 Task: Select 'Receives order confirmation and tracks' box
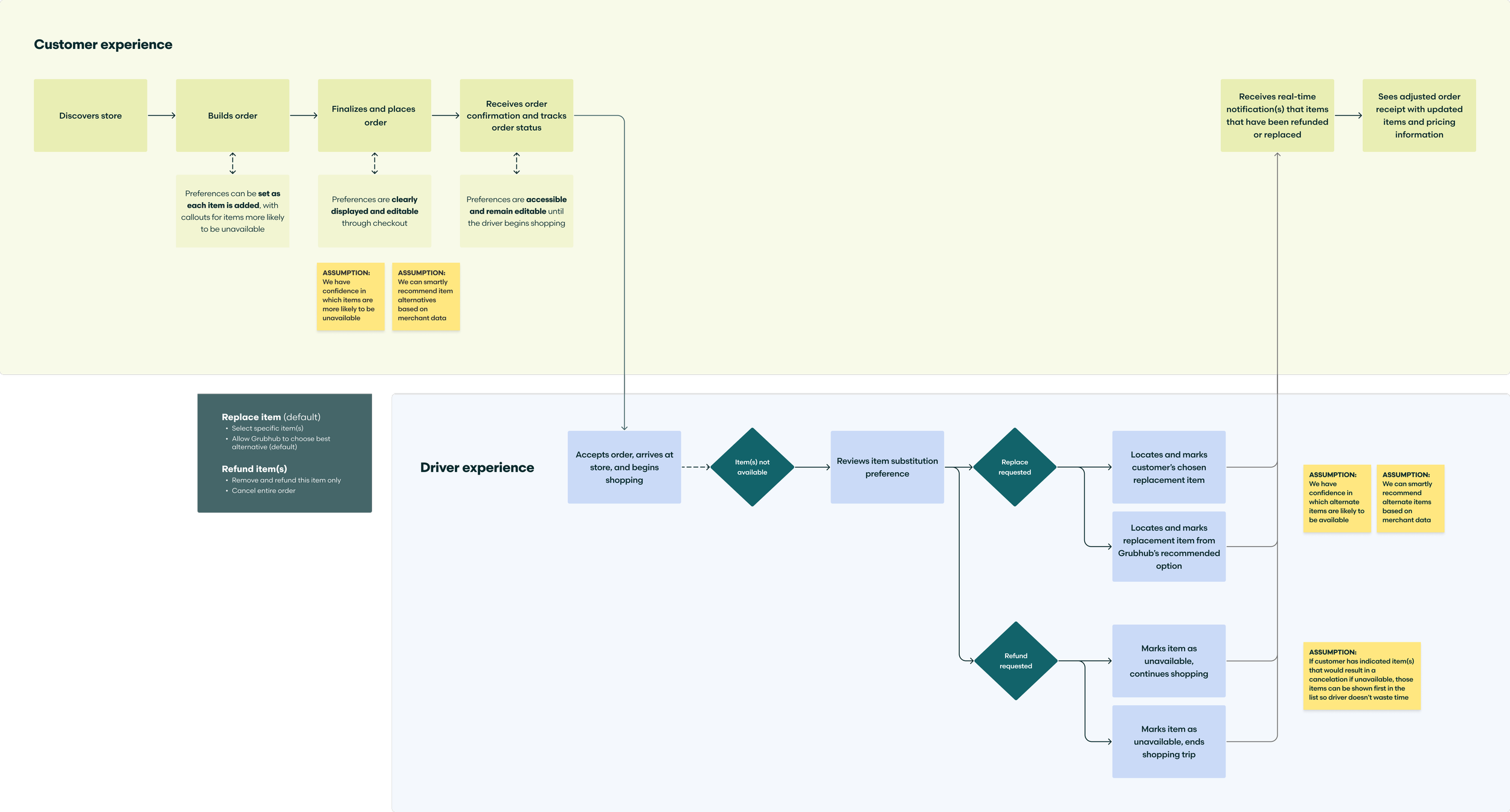[x=516, y=115]
